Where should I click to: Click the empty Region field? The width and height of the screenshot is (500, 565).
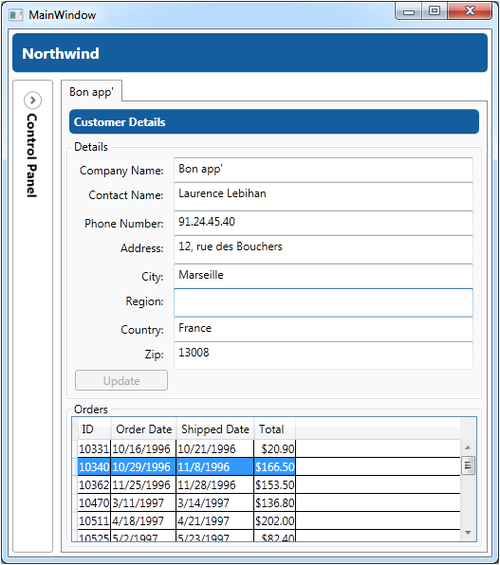[323, 303]
